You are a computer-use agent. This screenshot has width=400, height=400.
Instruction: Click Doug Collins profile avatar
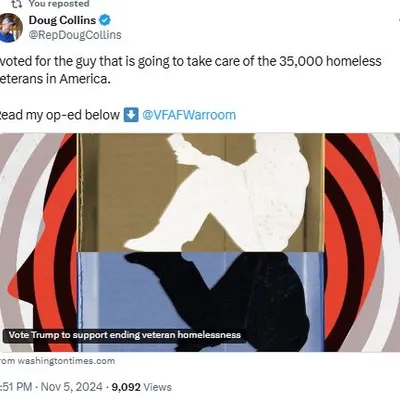[x=10, y=28]
